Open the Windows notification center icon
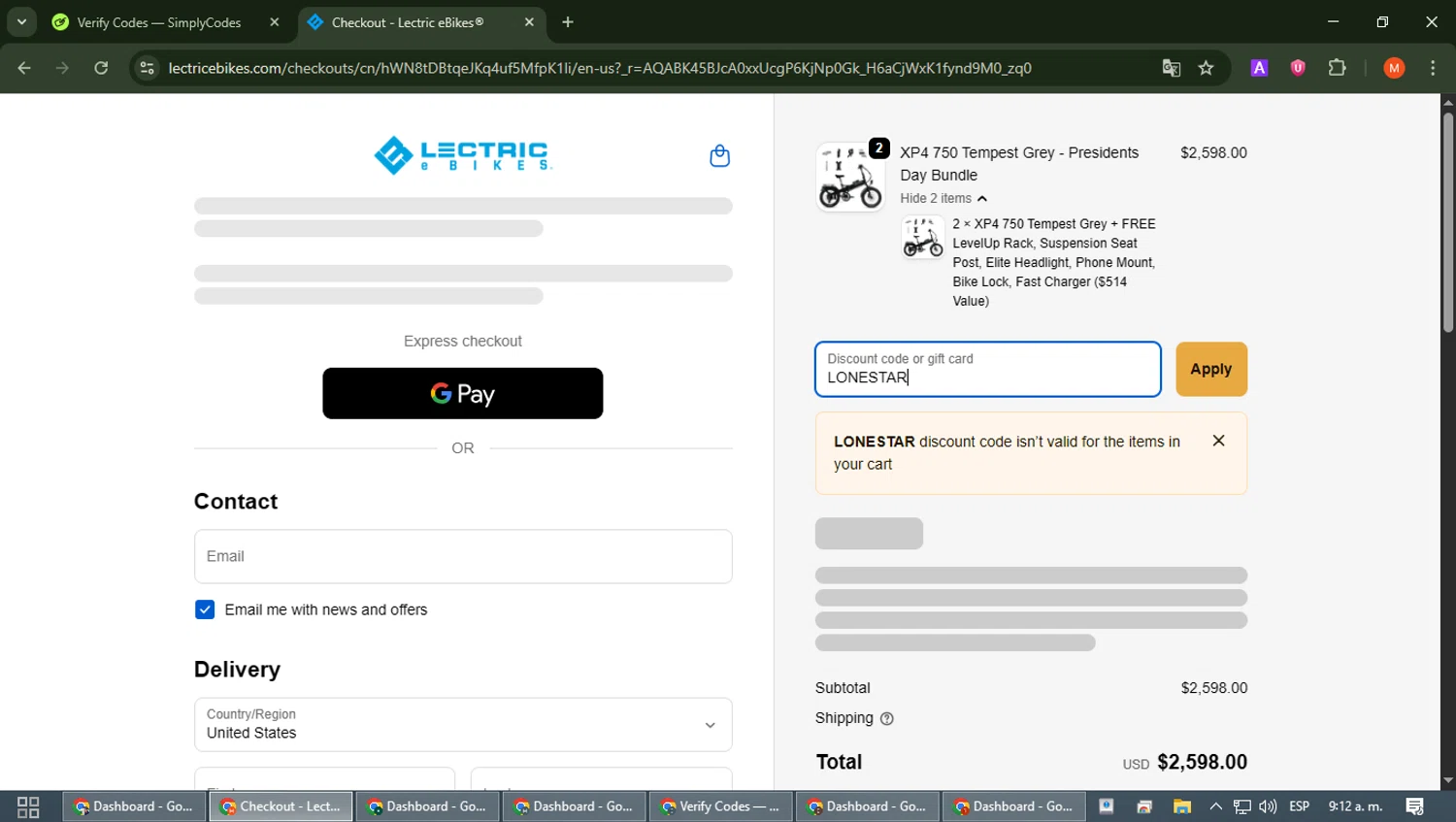The height and width of the screenshot is (822, 1456). pos(1414,806)
